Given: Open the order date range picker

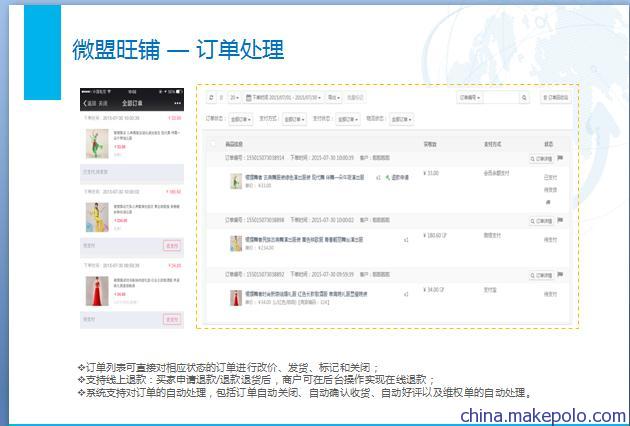Looking at the screenshot, I should (x=283, y=98).
